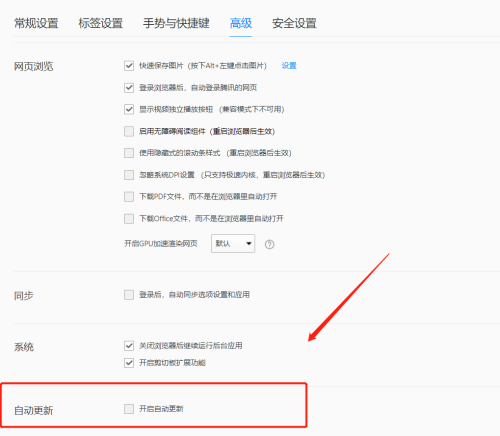This screenshot has width=500, height=436.
Task: Enable 登录后自动同步选项设置和应用 checkbox
Action: [x=129, y=295]
